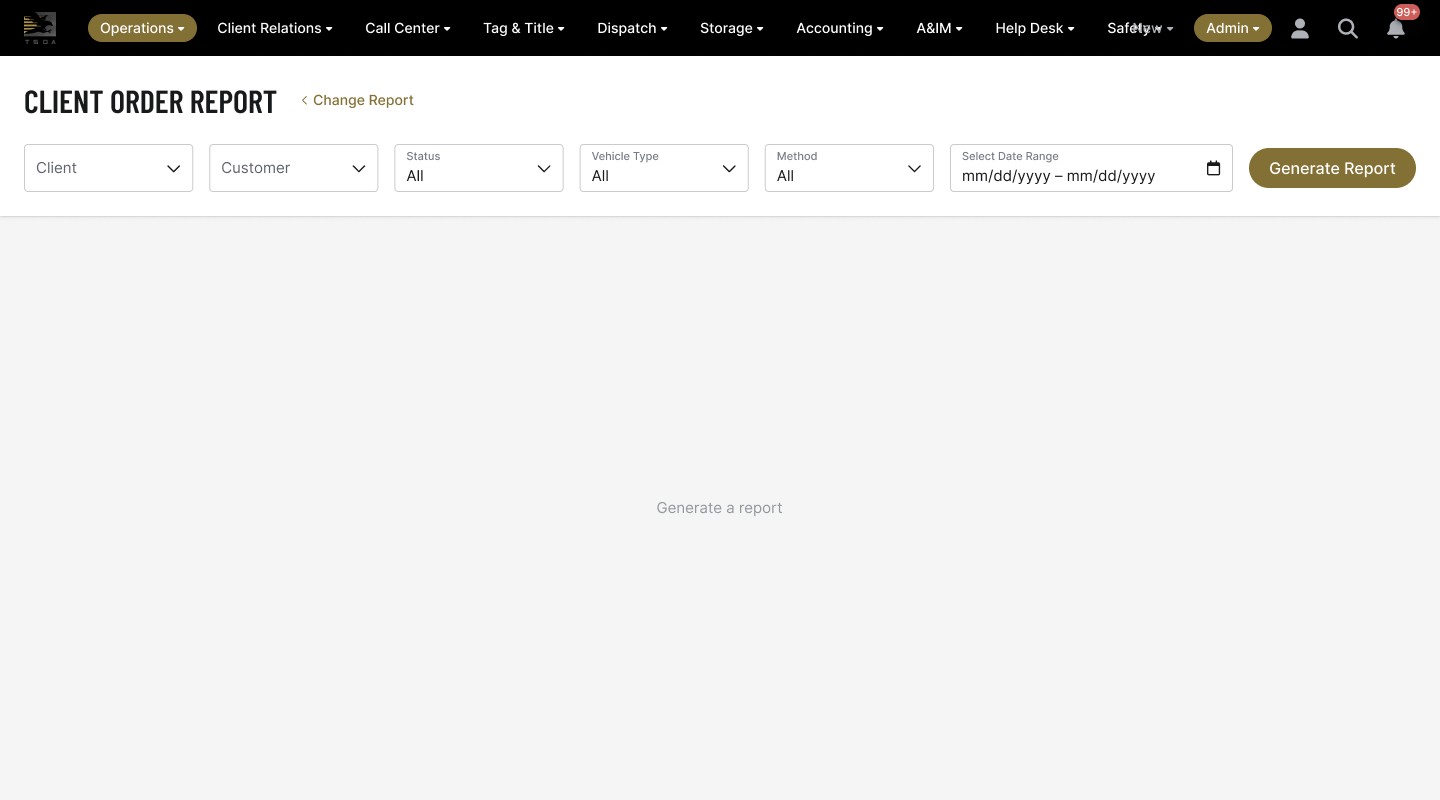Open the Operations menu
The image size is (1440, 800).
pos(142,28)
